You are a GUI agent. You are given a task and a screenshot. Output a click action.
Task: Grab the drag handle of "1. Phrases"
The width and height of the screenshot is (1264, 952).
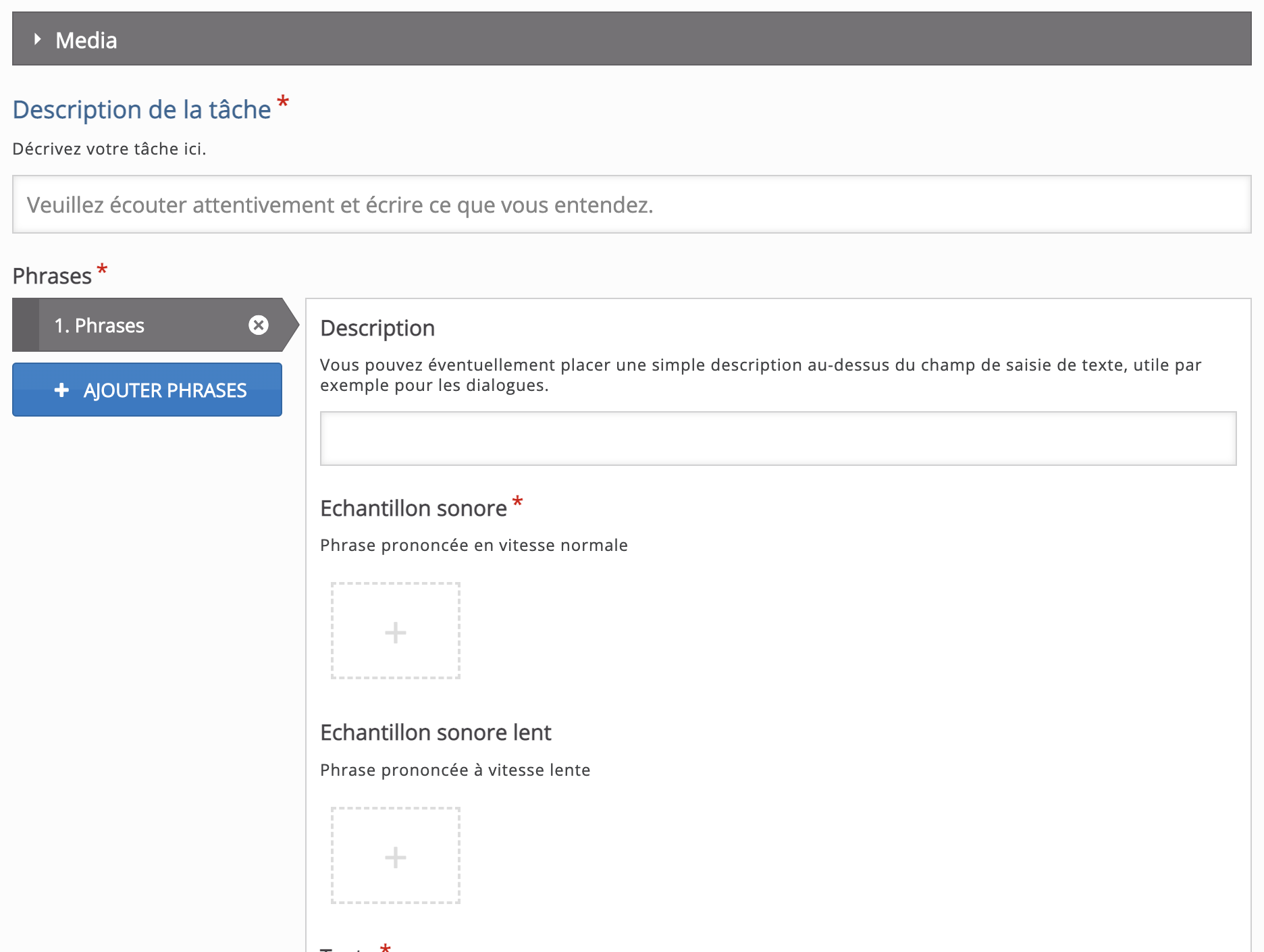26,325
